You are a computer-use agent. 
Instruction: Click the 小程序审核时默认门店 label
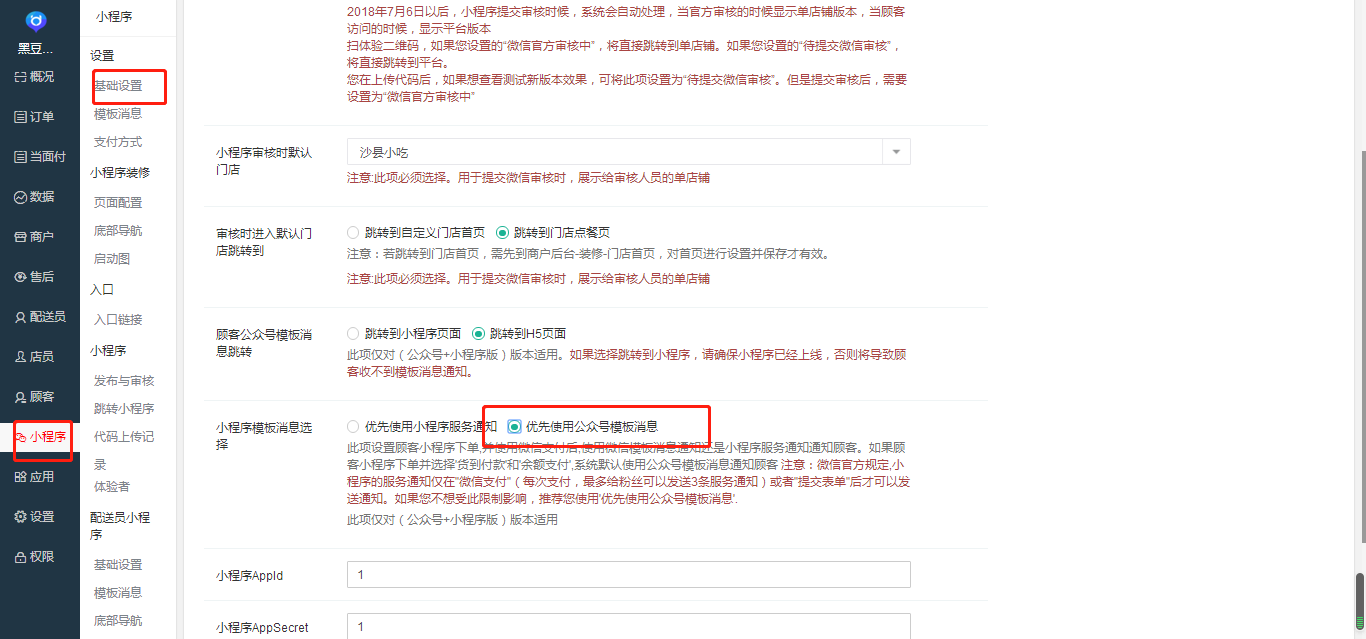(x=264, y=161)
